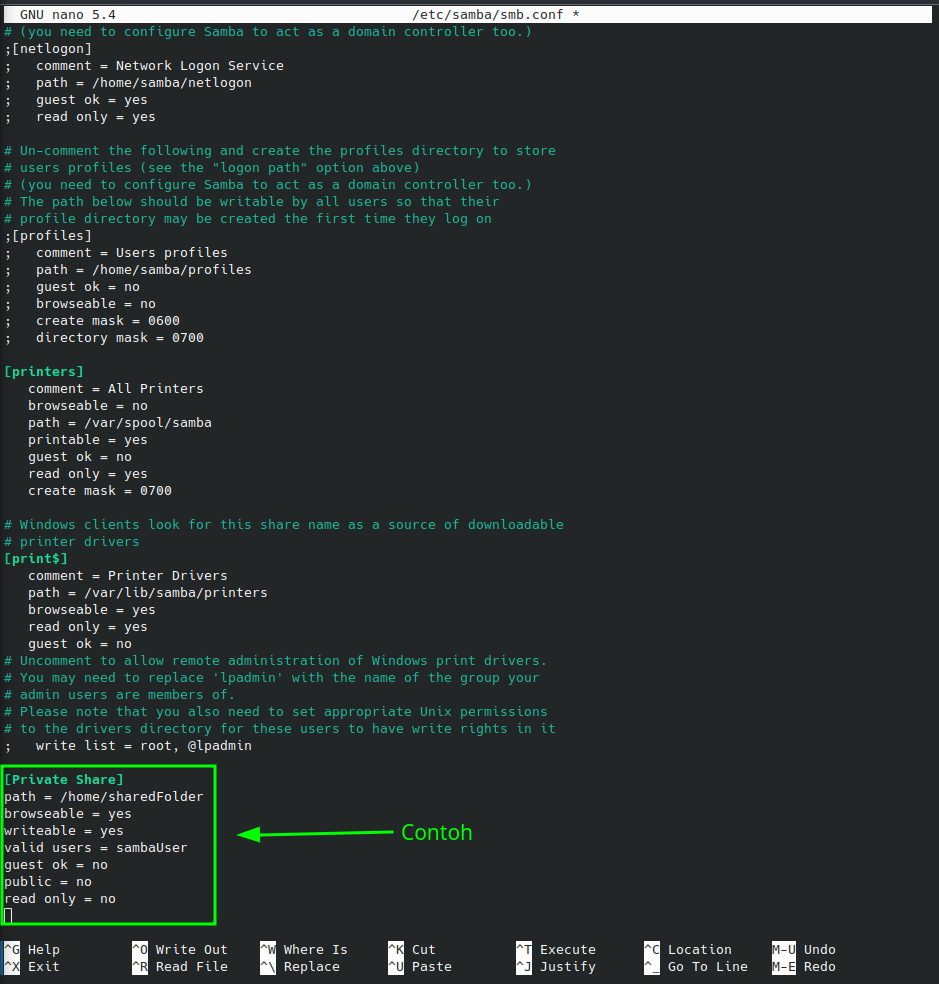This screenshot has width=939, height=984.
Task: Click the '# admin users are members of.' comment
Action: (120, 695)
